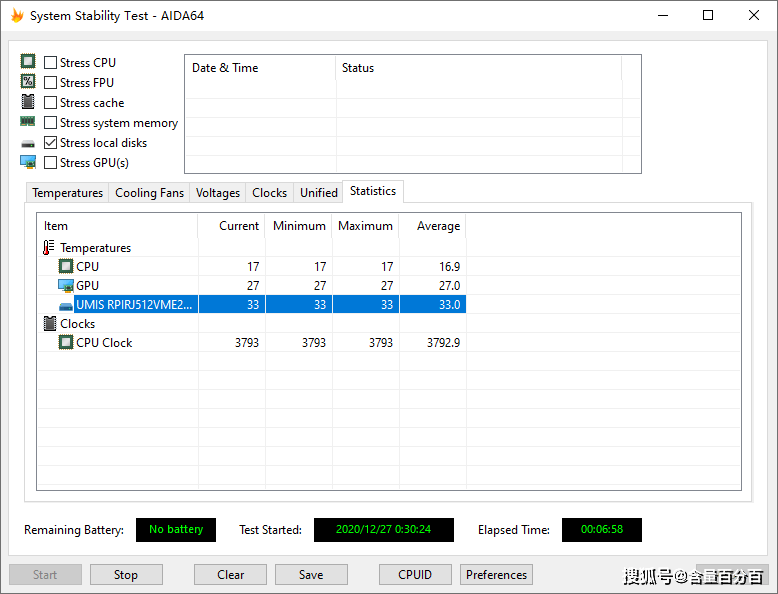Click the Date & Time log column header

click(260, 68)
